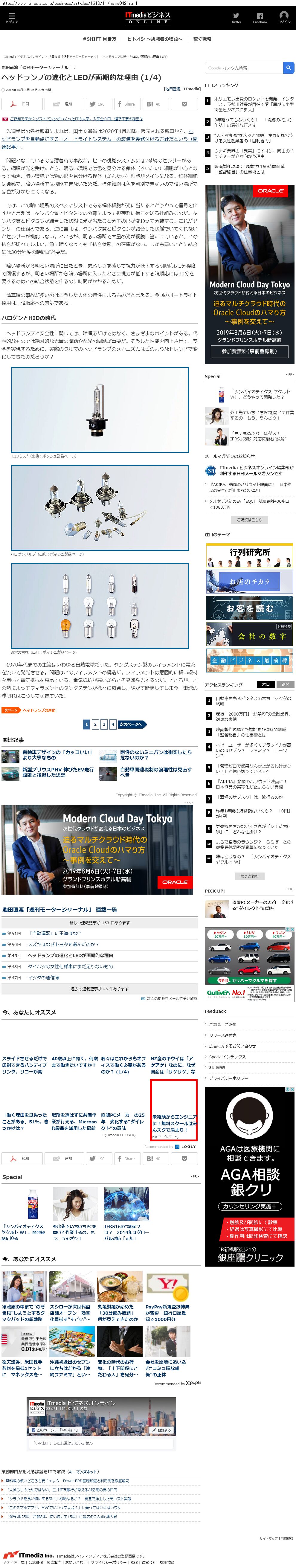Click the ご購読はこちら button
This screenshot has height=1568, width=296.
click(250, 520)
